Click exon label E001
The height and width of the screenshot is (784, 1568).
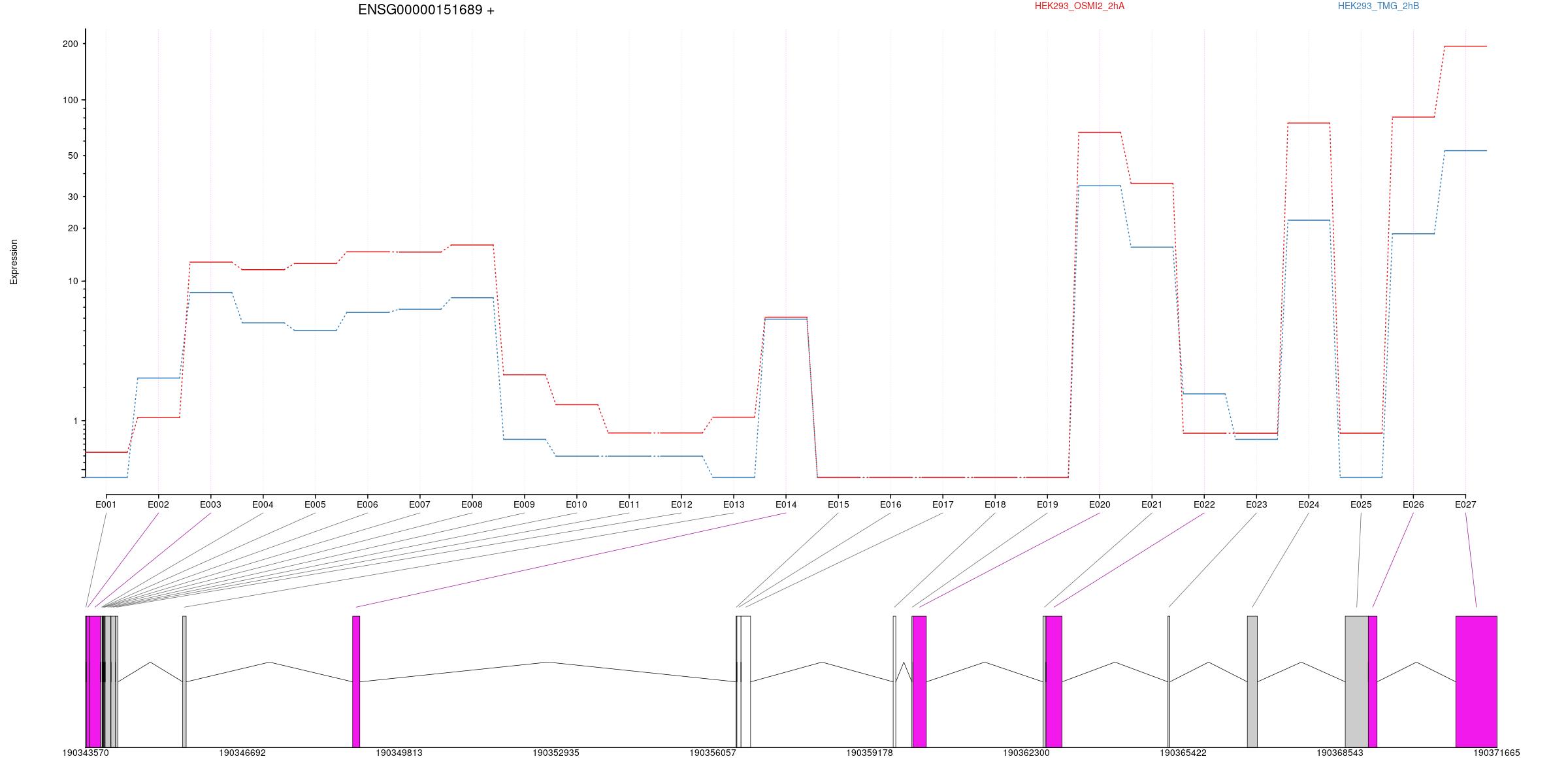coord(106,504)
